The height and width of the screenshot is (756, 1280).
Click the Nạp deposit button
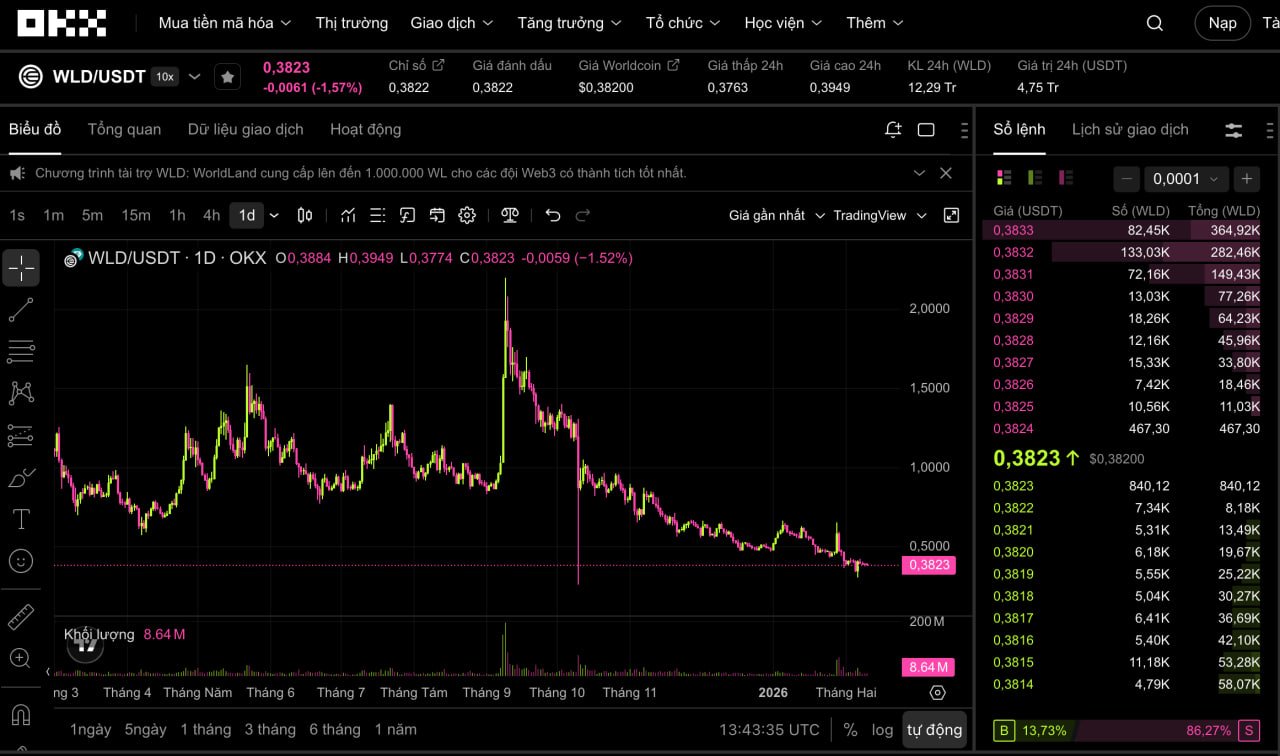point(1222,23)
